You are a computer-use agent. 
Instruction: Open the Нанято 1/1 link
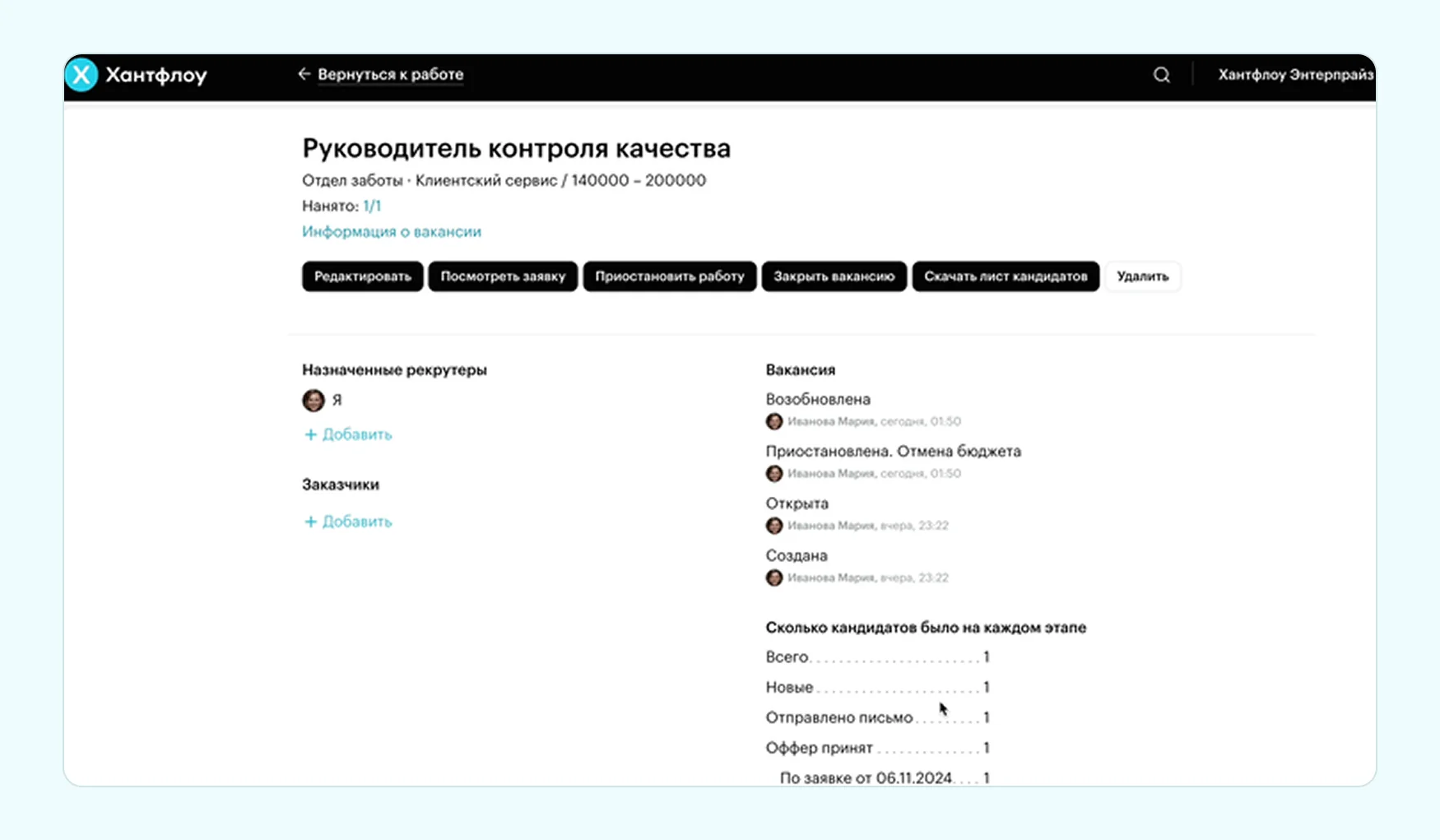tap(372, 206)
